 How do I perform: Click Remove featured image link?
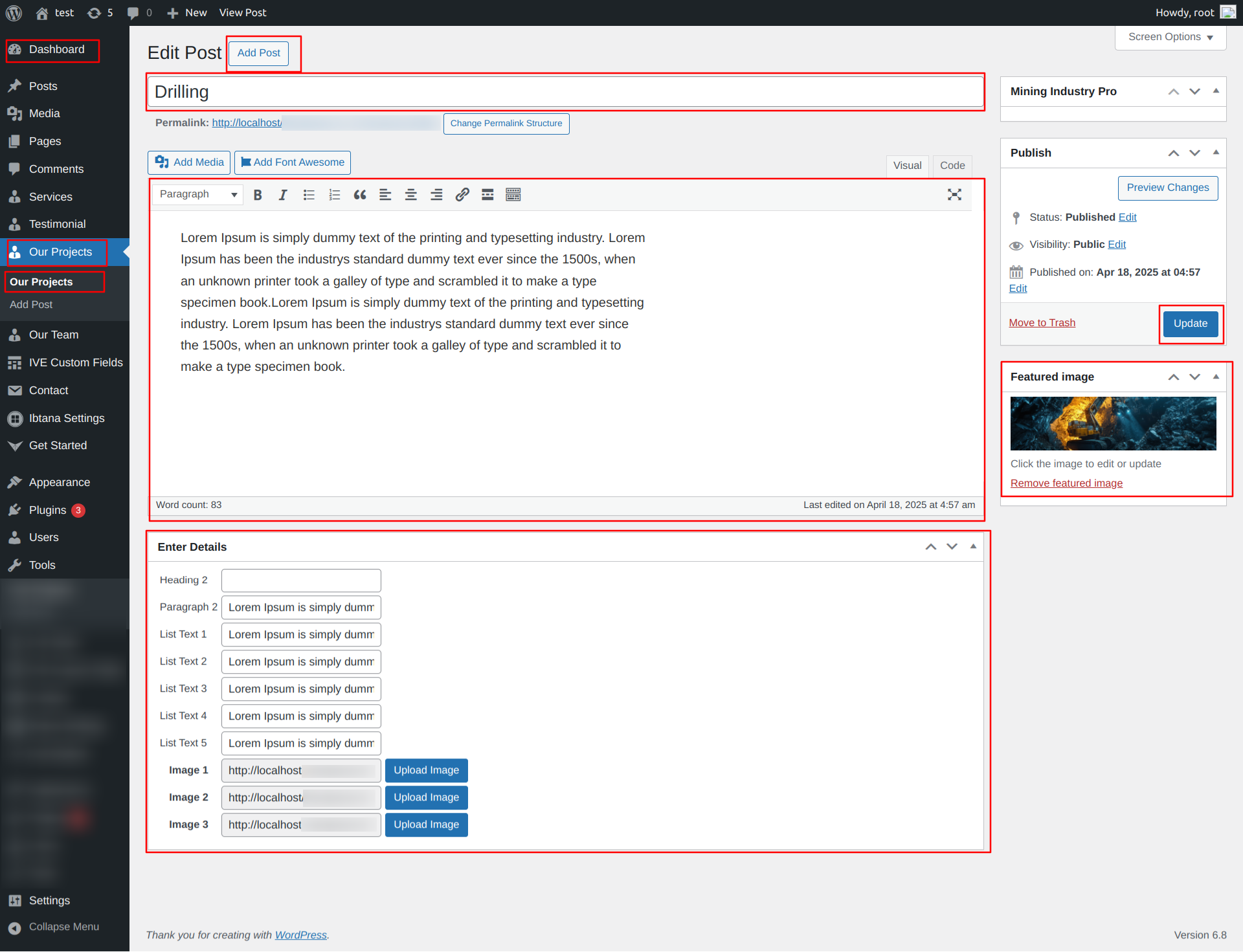pyautogui.click(x=1066, y=483)
